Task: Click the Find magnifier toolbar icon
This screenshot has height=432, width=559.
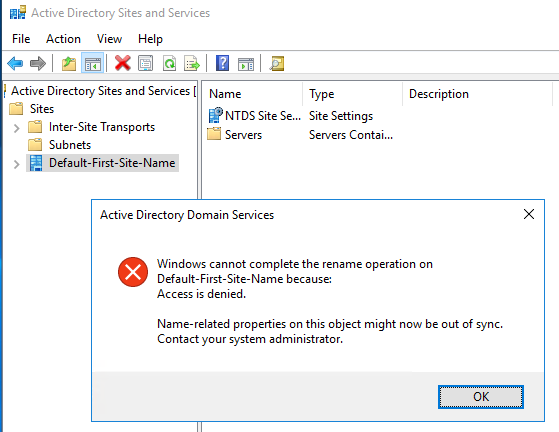Action: 277,63
